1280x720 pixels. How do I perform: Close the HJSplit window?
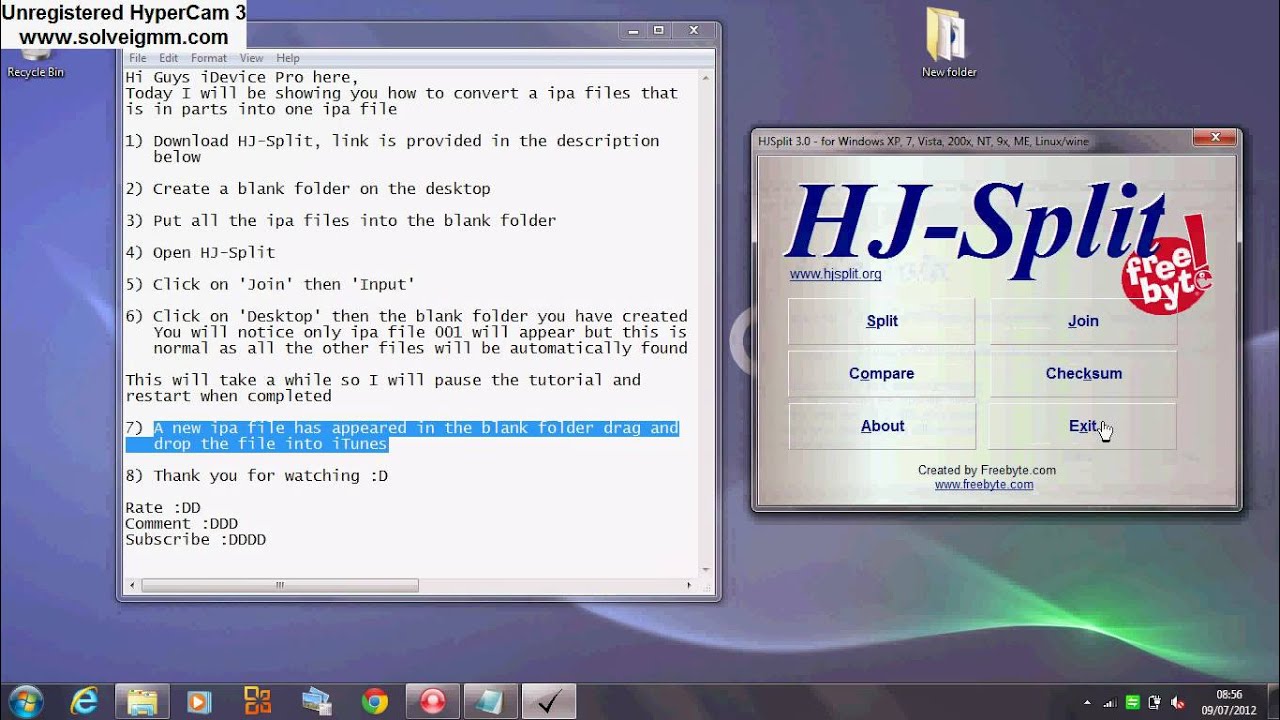pos(1215,138)
